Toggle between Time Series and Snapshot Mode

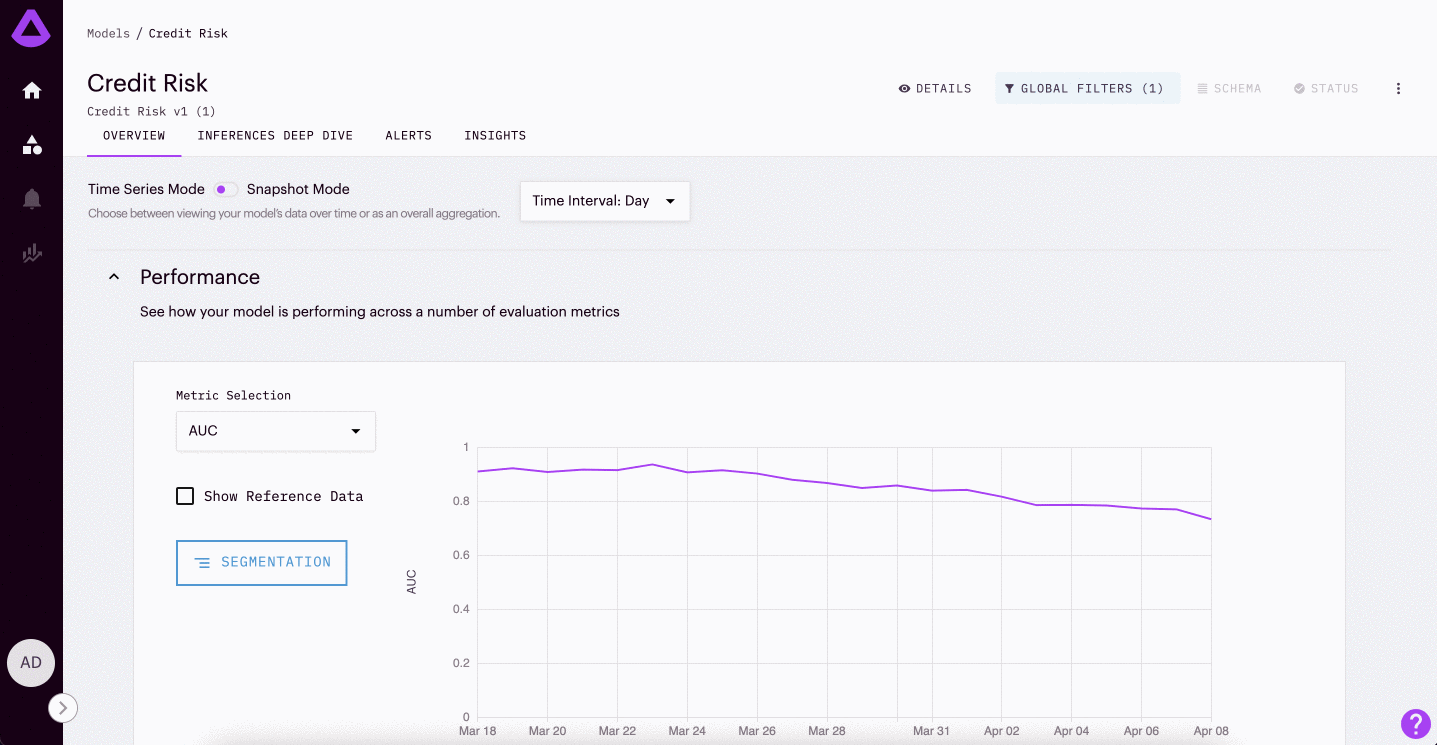pos(226,189)
